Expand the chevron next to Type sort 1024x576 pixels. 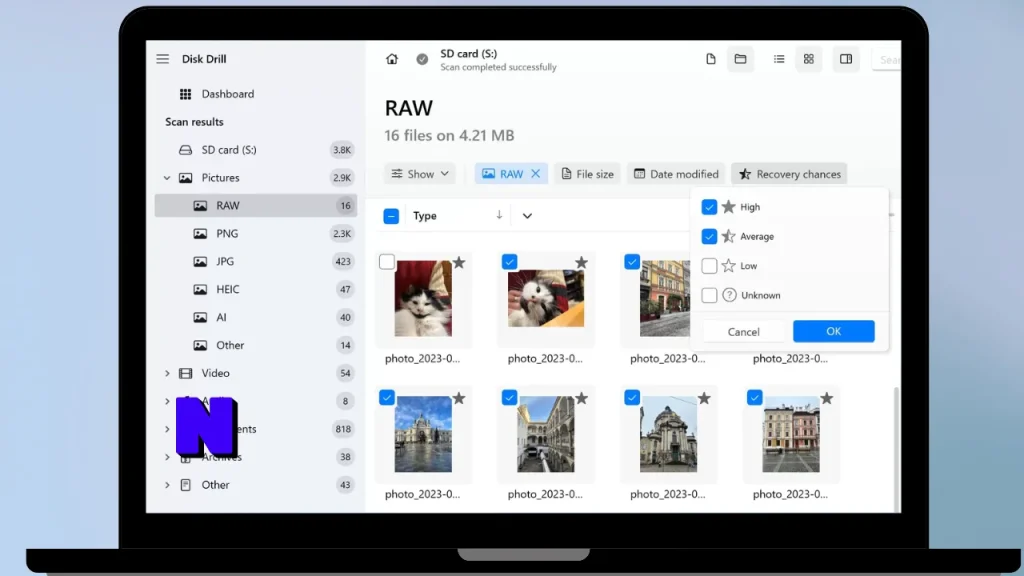[527, 216]
